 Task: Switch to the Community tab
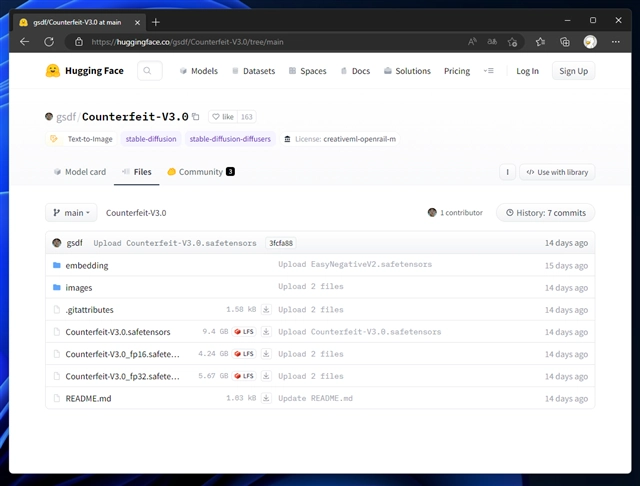201,172
